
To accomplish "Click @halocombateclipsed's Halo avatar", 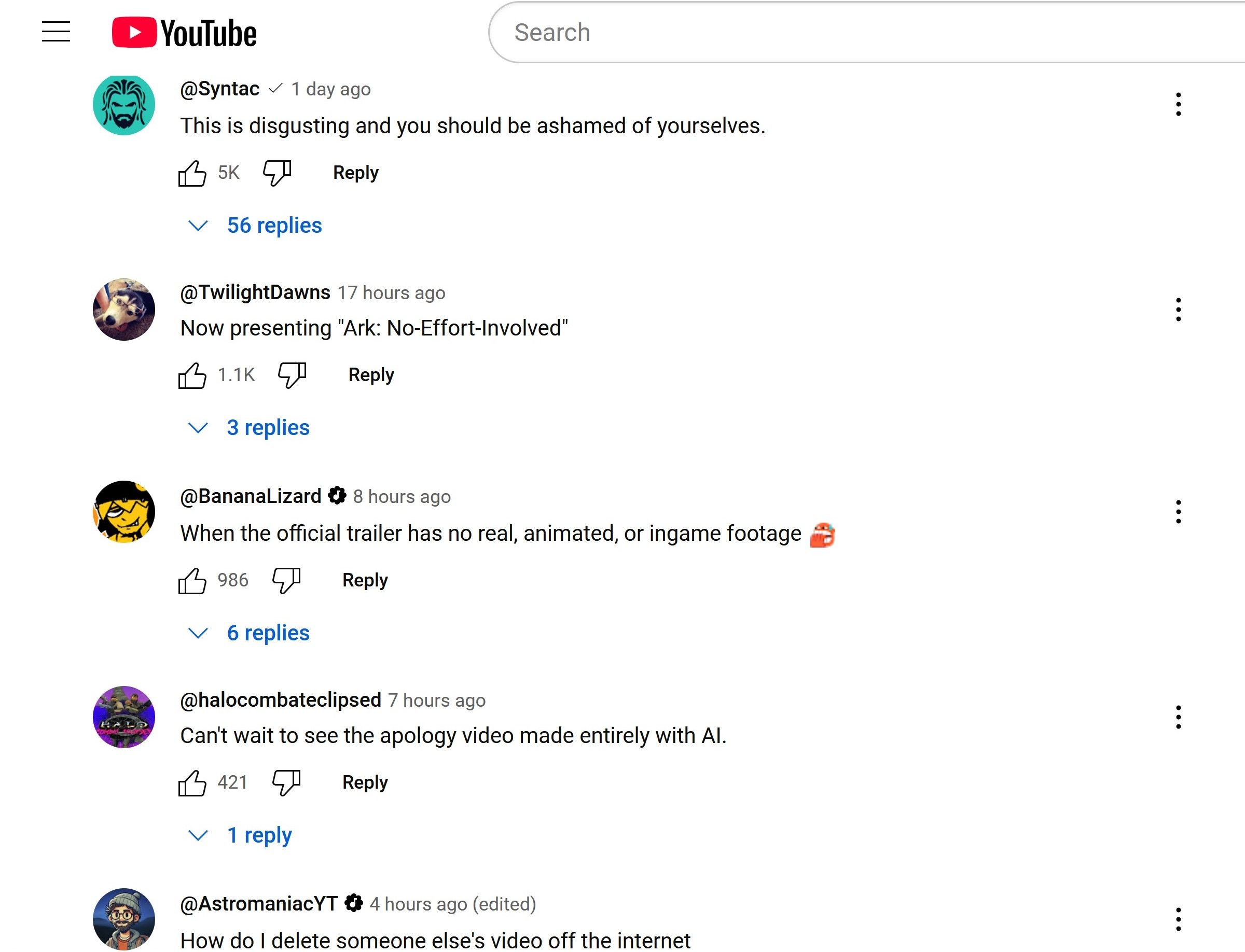I will (x=123, y=718).
